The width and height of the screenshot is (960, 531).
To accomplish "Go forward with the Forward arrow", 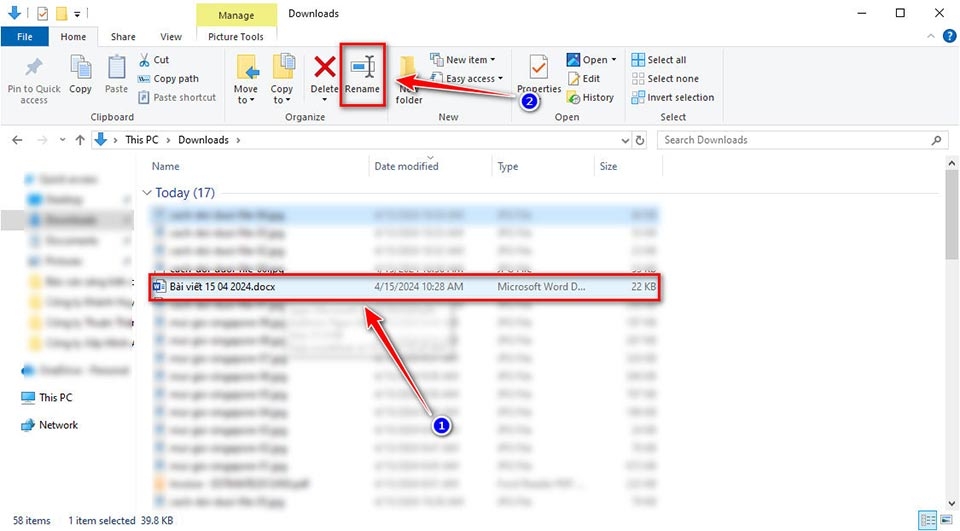I will click(x=42, y=140).
